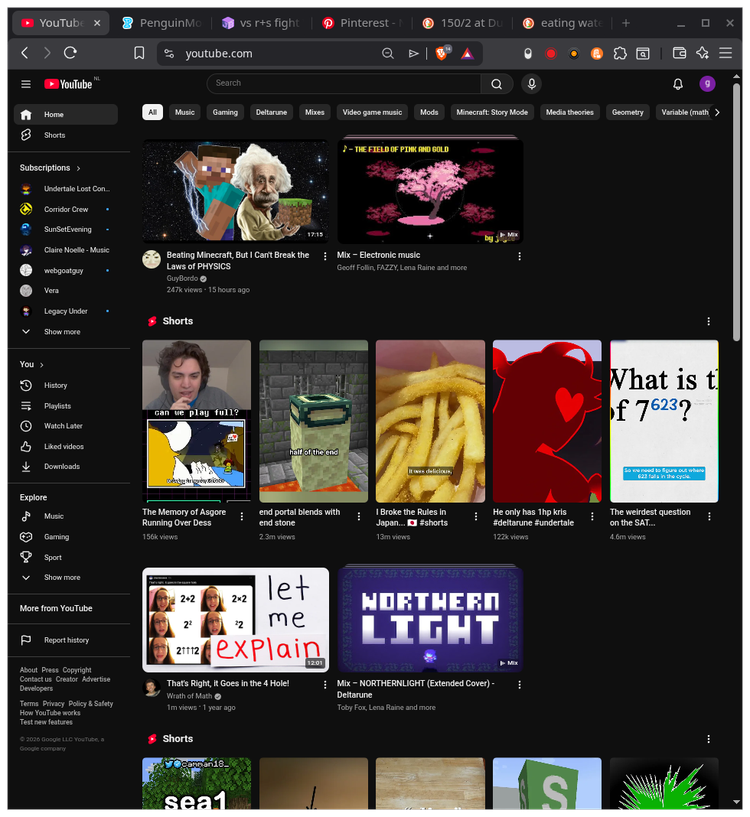
Task: Open the zoom magnifier in address bar
Action: 387,53
